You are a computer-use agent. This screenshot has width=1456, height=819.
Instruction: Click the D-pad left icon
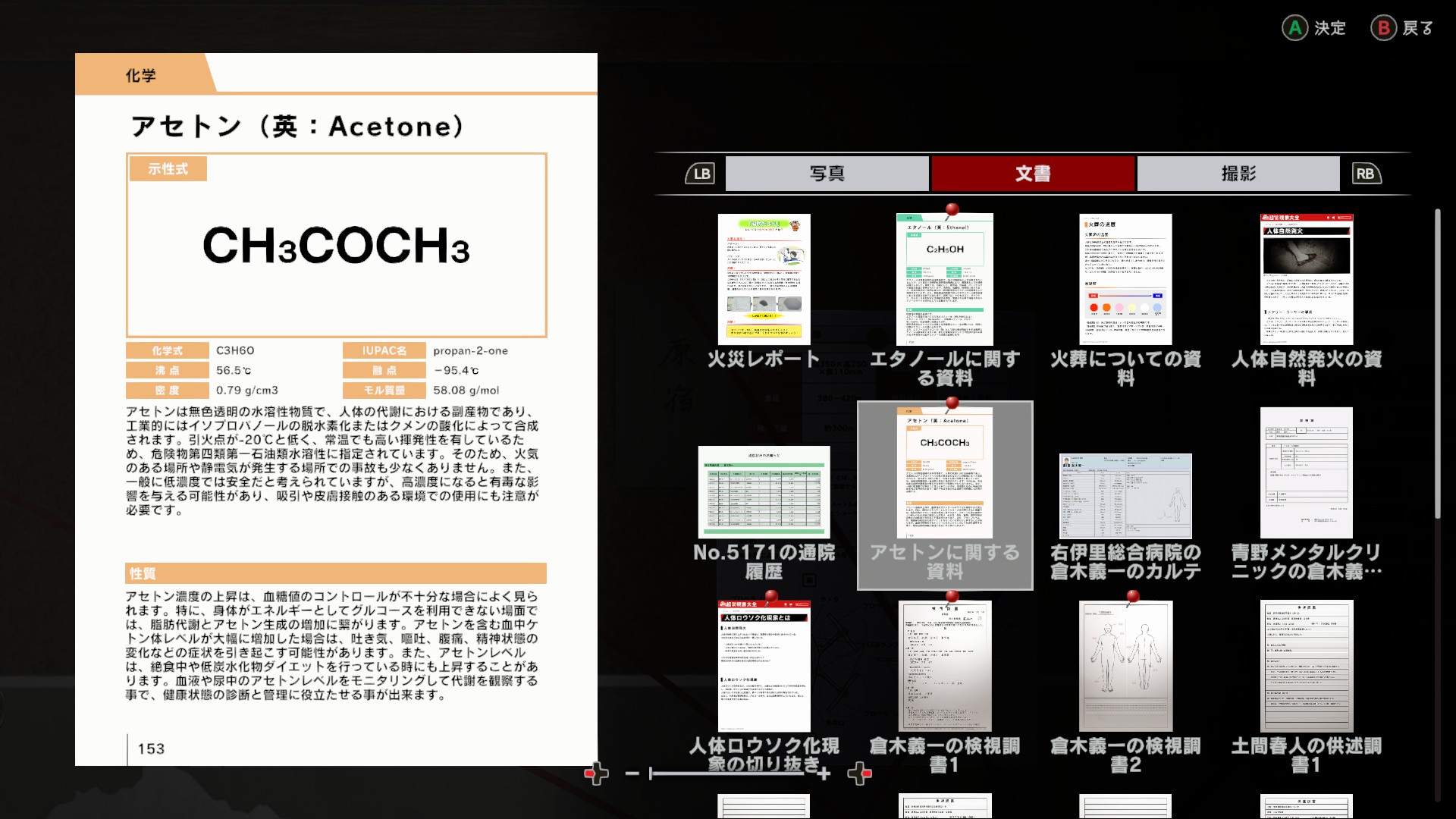(596, 773)
